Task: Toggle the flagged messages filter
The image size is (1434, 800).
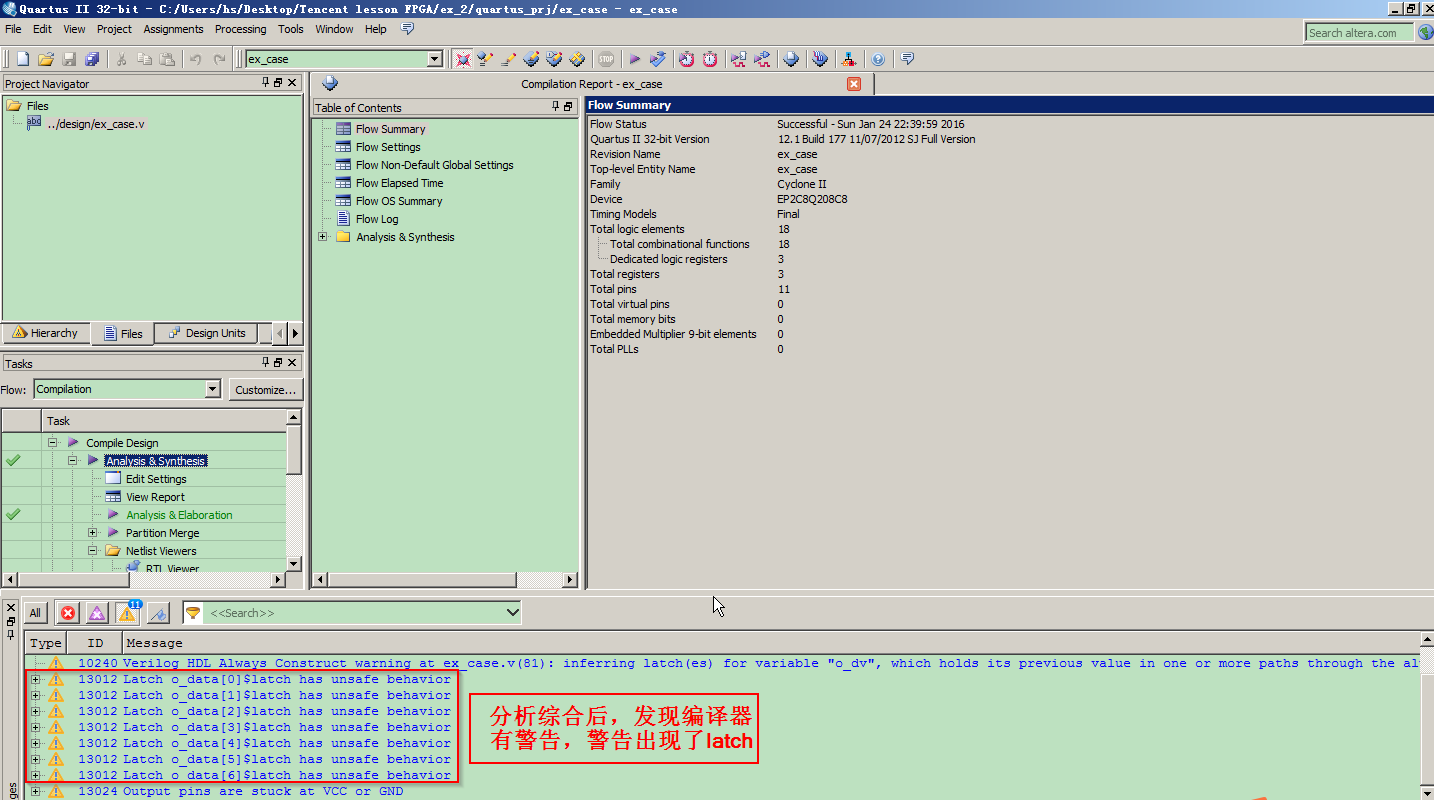Action: point(158,613)
